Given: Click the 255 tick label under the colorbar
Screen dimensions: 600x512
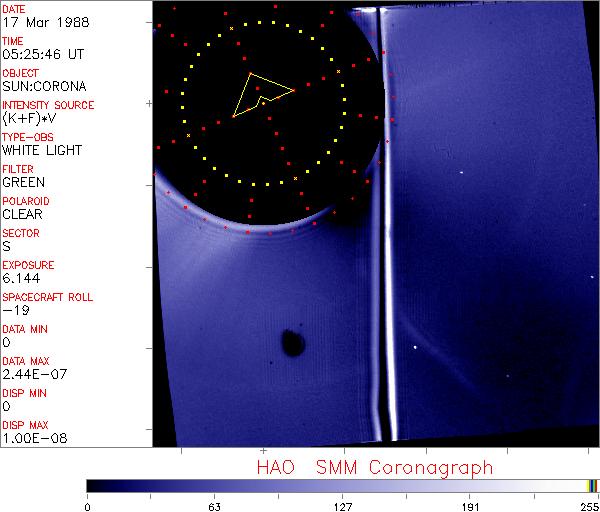Looking at the screenshot, I should [x=590, y=505].
